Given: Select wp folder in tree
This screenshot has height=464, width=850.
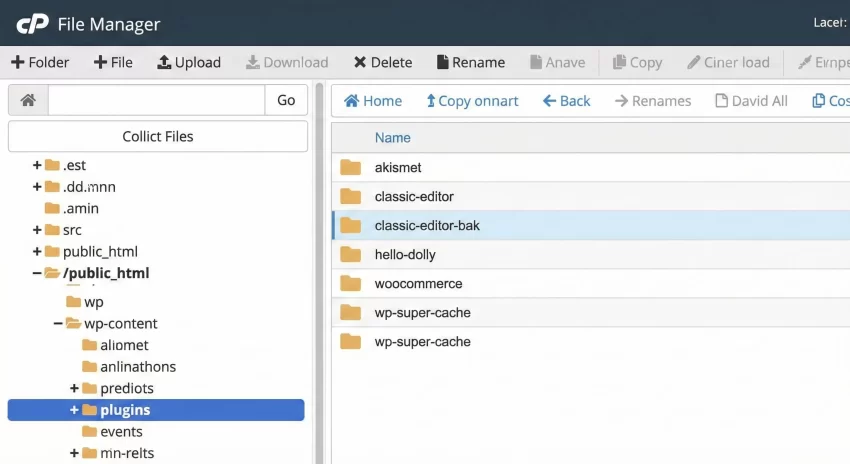Looking at the screenshot, I should [x=94, y=302].
